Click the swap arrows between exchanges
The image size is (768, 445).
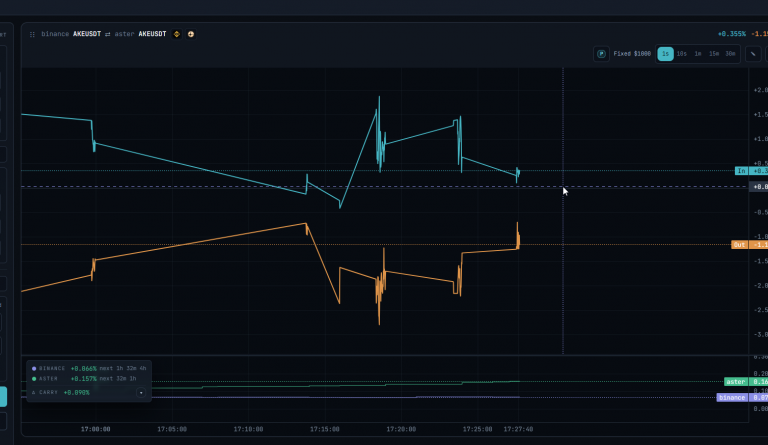[x=108, y=34]
